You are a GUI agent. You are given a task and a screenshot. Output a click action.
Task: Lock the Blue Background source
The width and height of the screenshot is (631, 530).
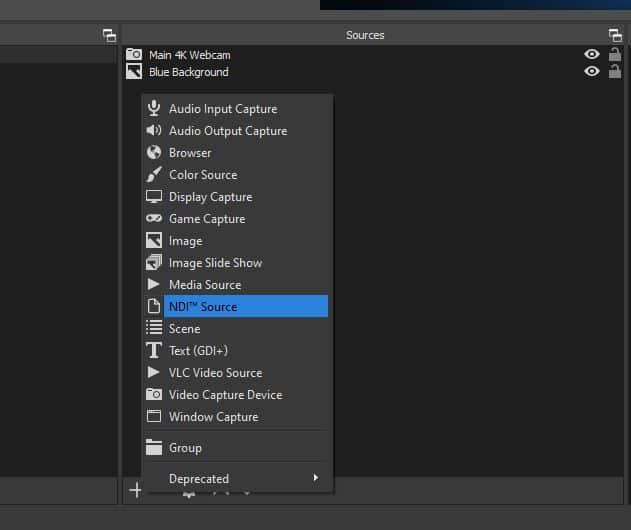click(x=615, y=71)
